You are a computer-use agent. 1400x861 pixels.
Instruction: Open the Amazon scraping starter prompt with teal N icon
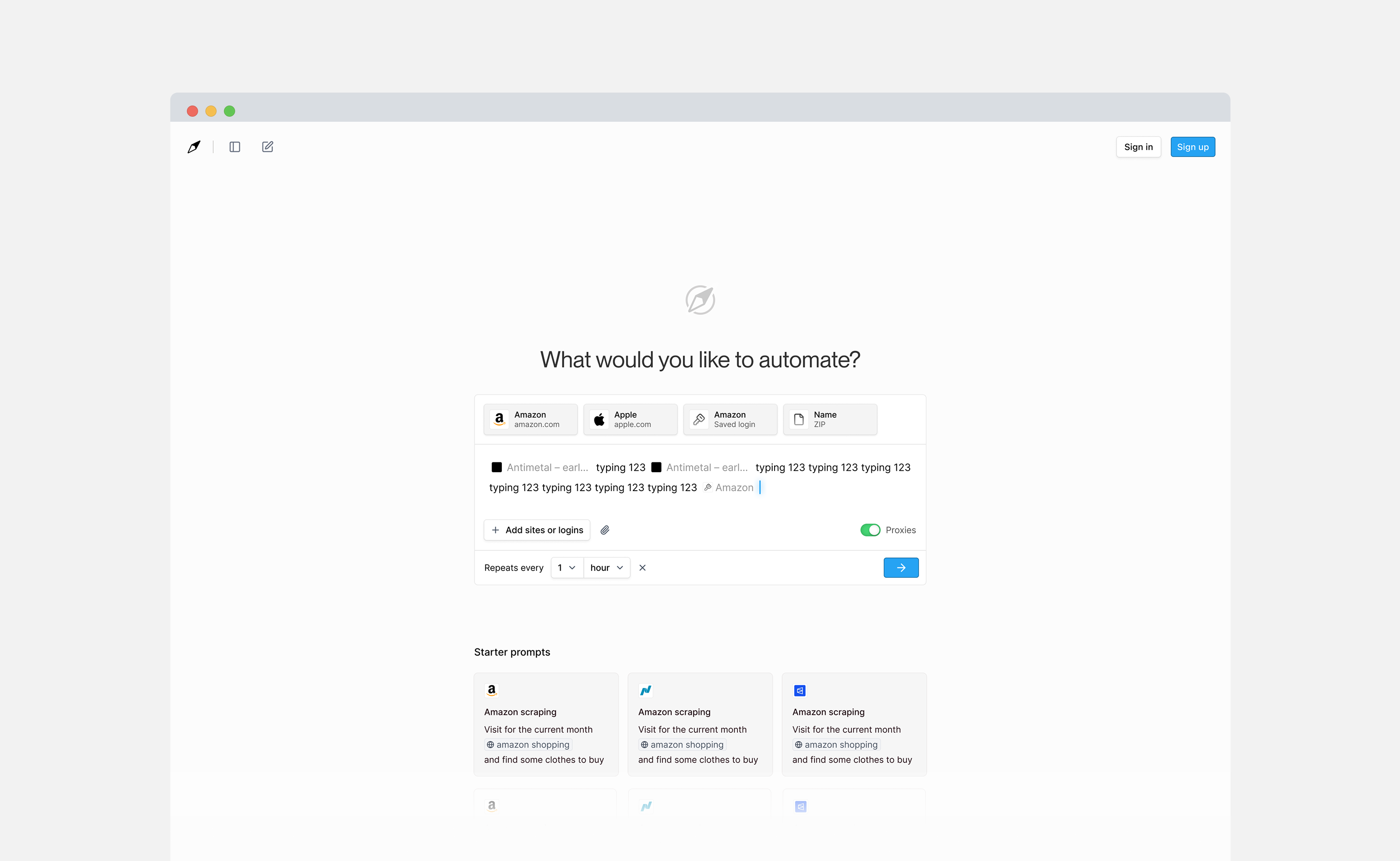[x=700, y=724]
